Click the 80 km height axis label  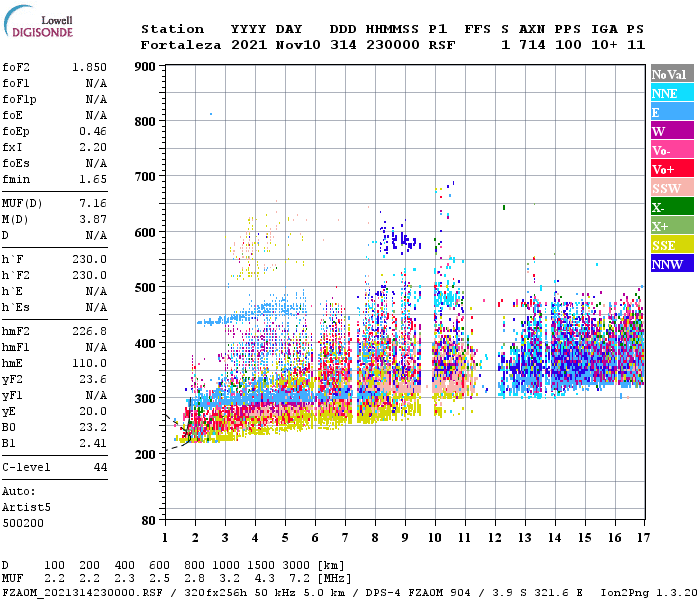click(x=149, y=521)
